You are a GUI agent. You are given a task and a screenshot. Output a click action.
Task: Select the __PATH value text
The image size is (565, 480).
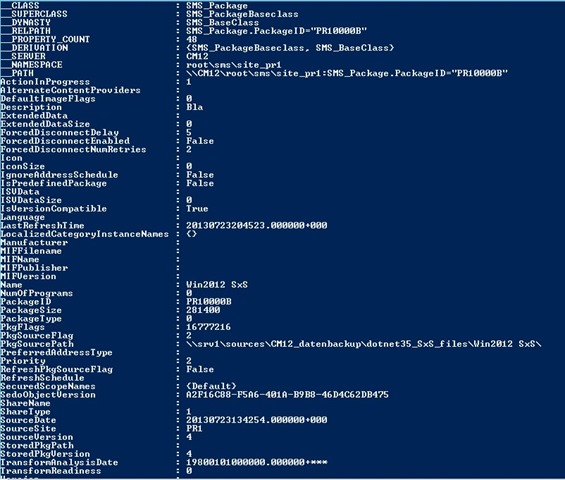tap(347, 73)
